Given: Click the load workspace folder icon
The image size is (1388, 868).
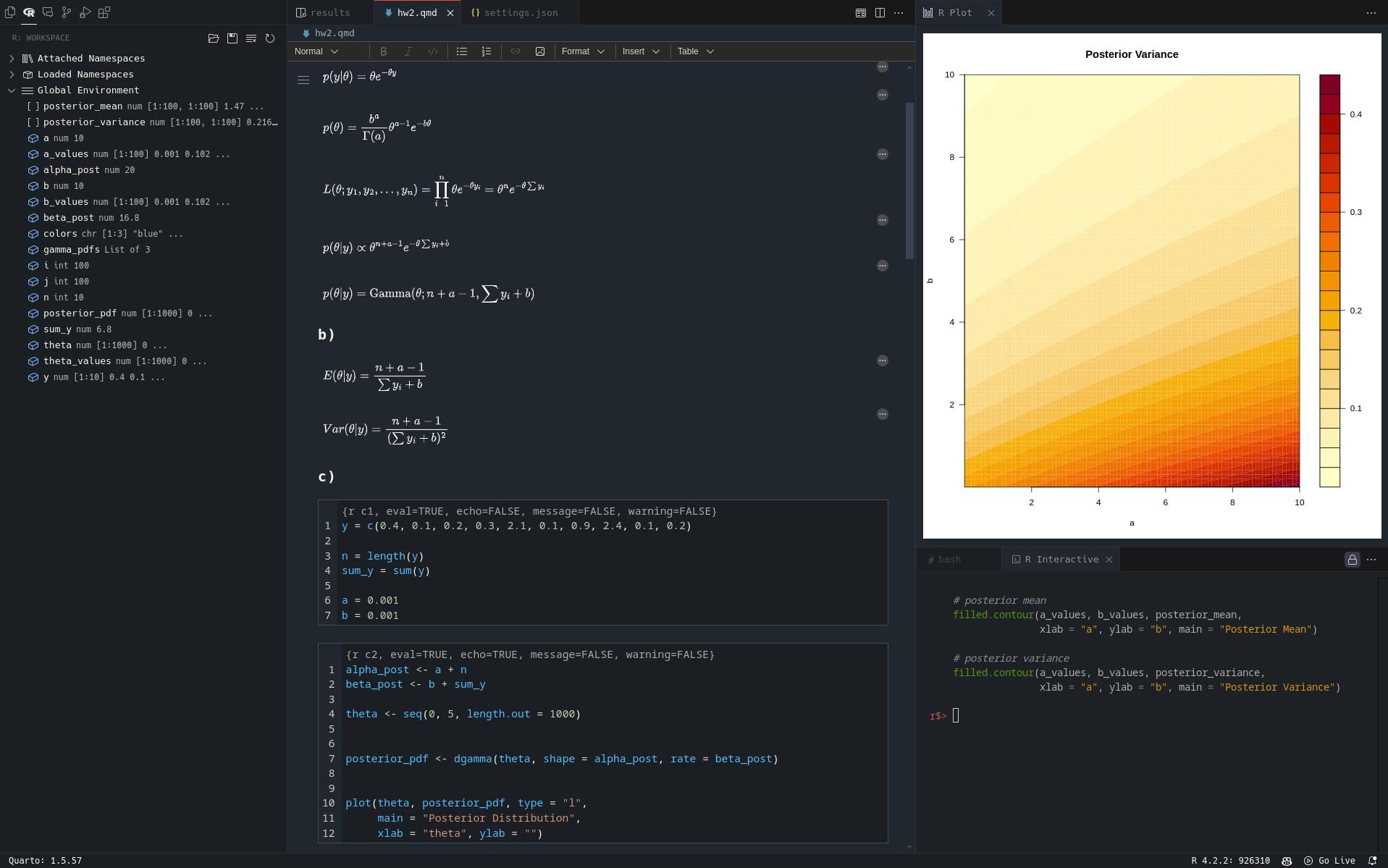Looking at the screenshot, I should pos(214,38).
